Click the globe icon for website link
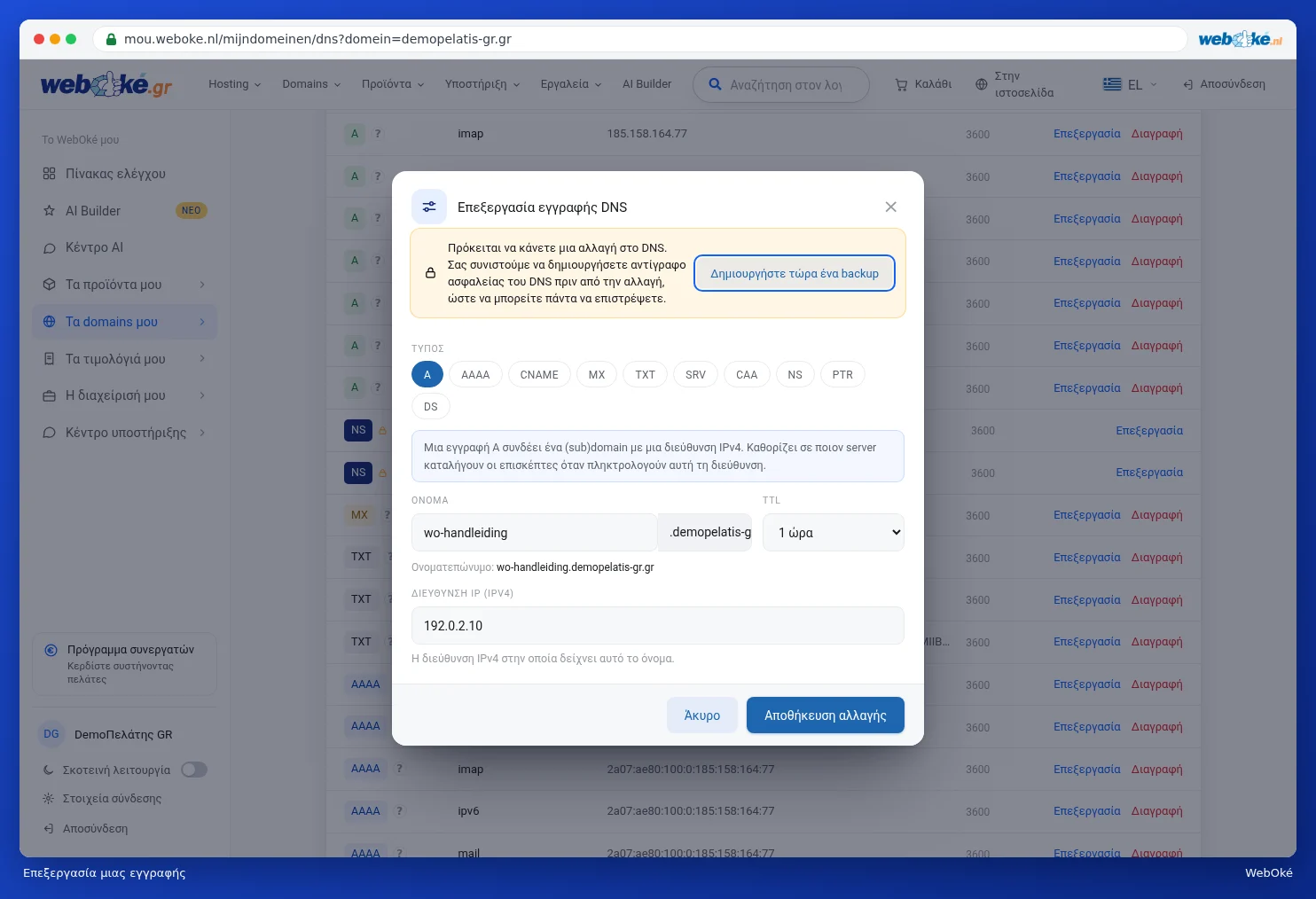This screenshot has height=899, width=1316. coord(981,84)
